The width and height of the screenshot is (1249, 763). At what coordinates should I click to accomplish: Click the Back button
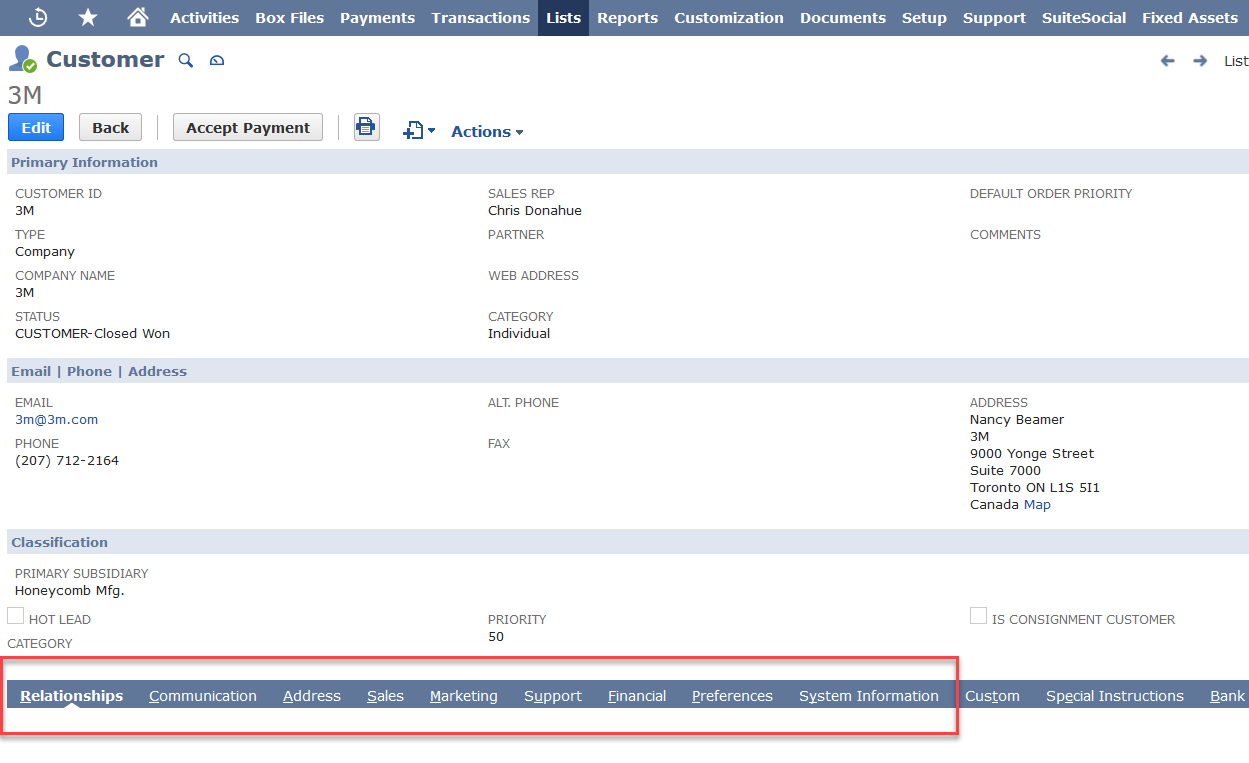[110, 127]
